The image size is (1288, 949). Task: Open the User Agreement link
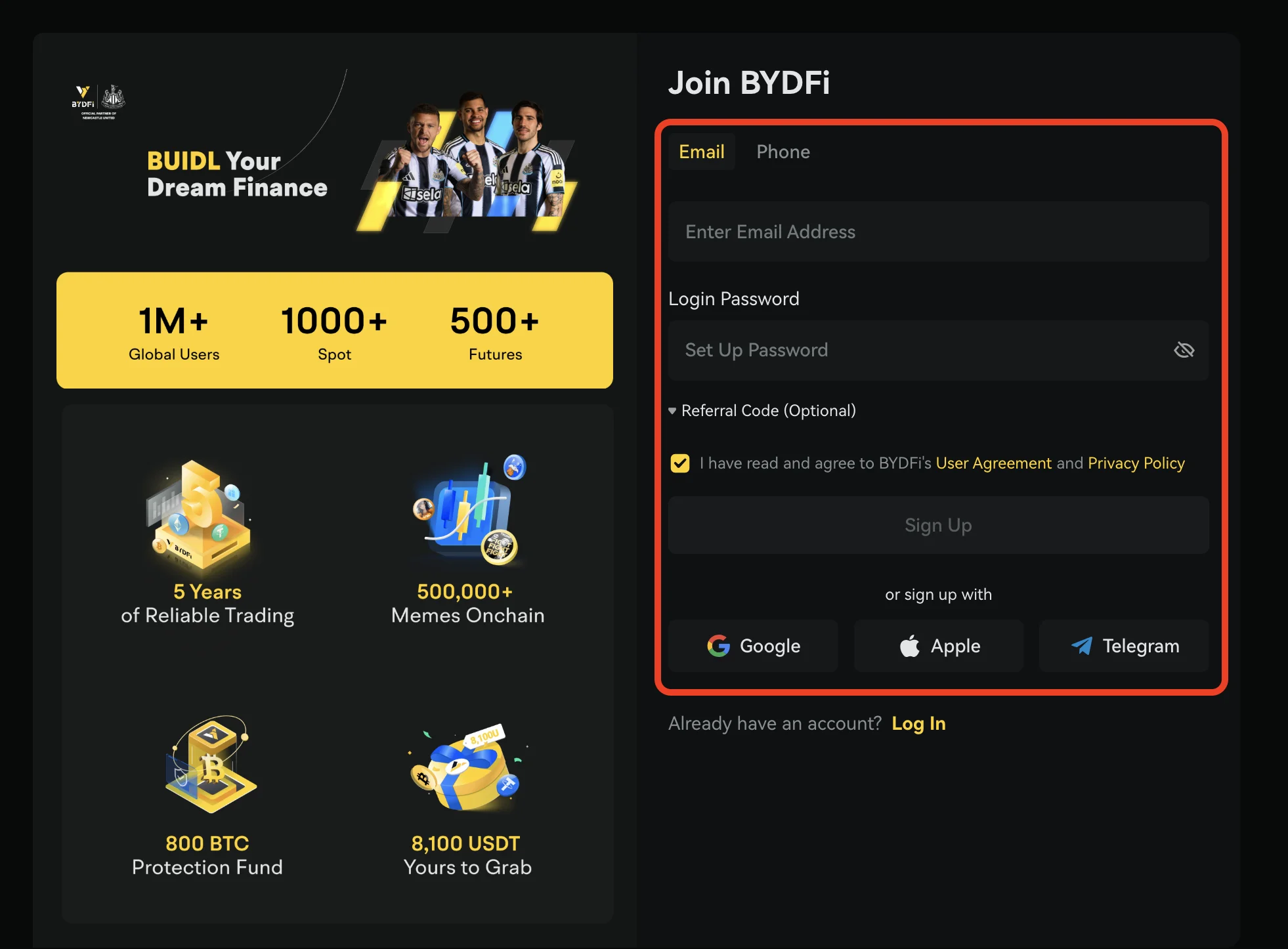[993, 463]
